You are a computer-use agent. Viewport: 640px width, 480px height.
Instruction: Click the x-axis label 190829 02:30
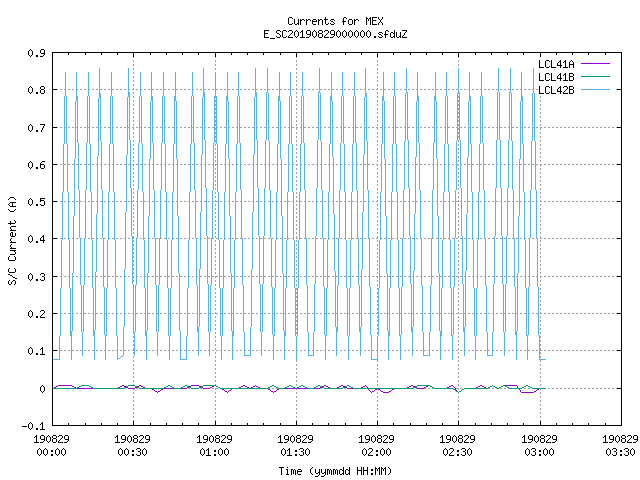pos(458,446)
